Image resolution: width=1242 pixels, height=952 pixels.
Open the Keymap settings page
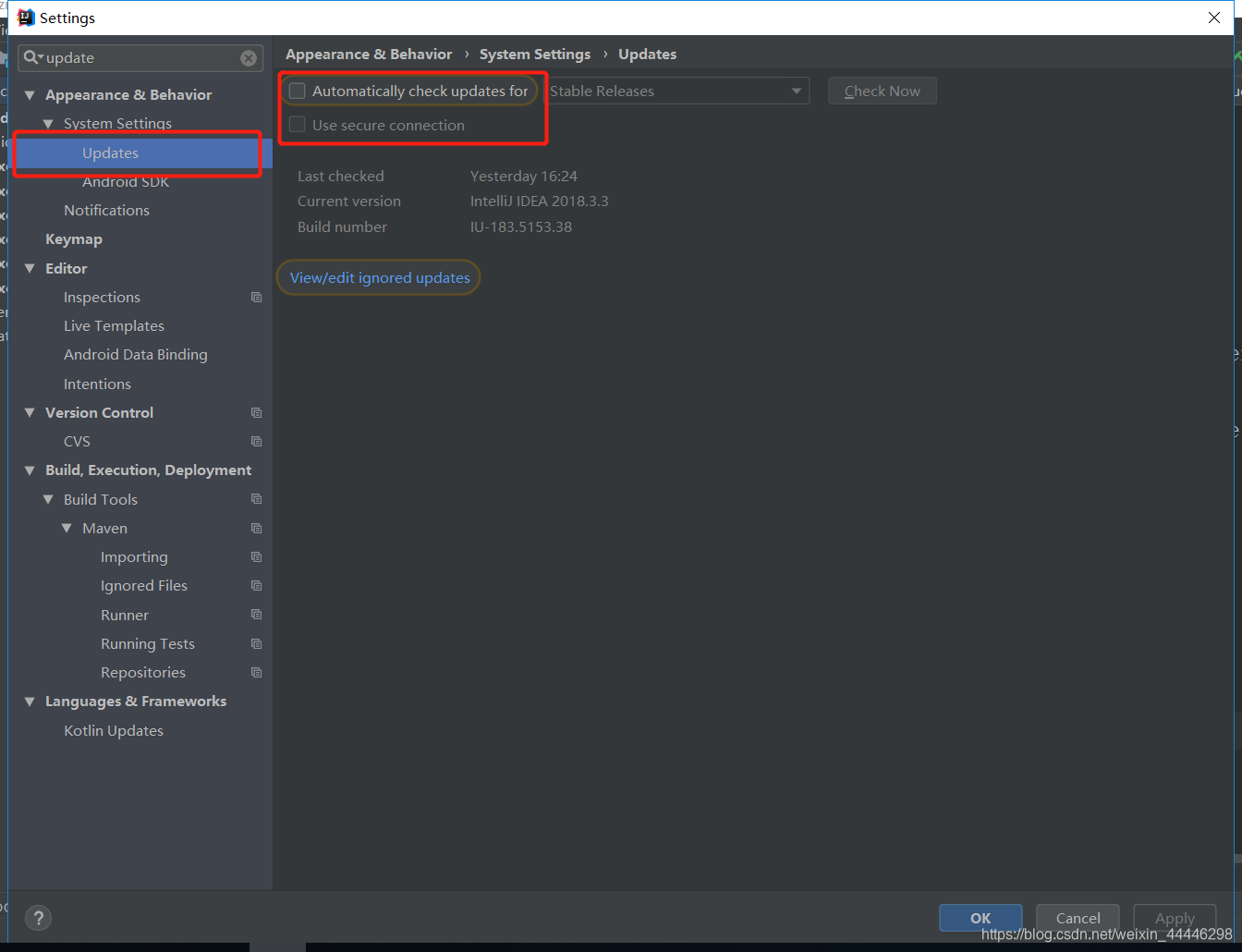[x=74, y=239]
